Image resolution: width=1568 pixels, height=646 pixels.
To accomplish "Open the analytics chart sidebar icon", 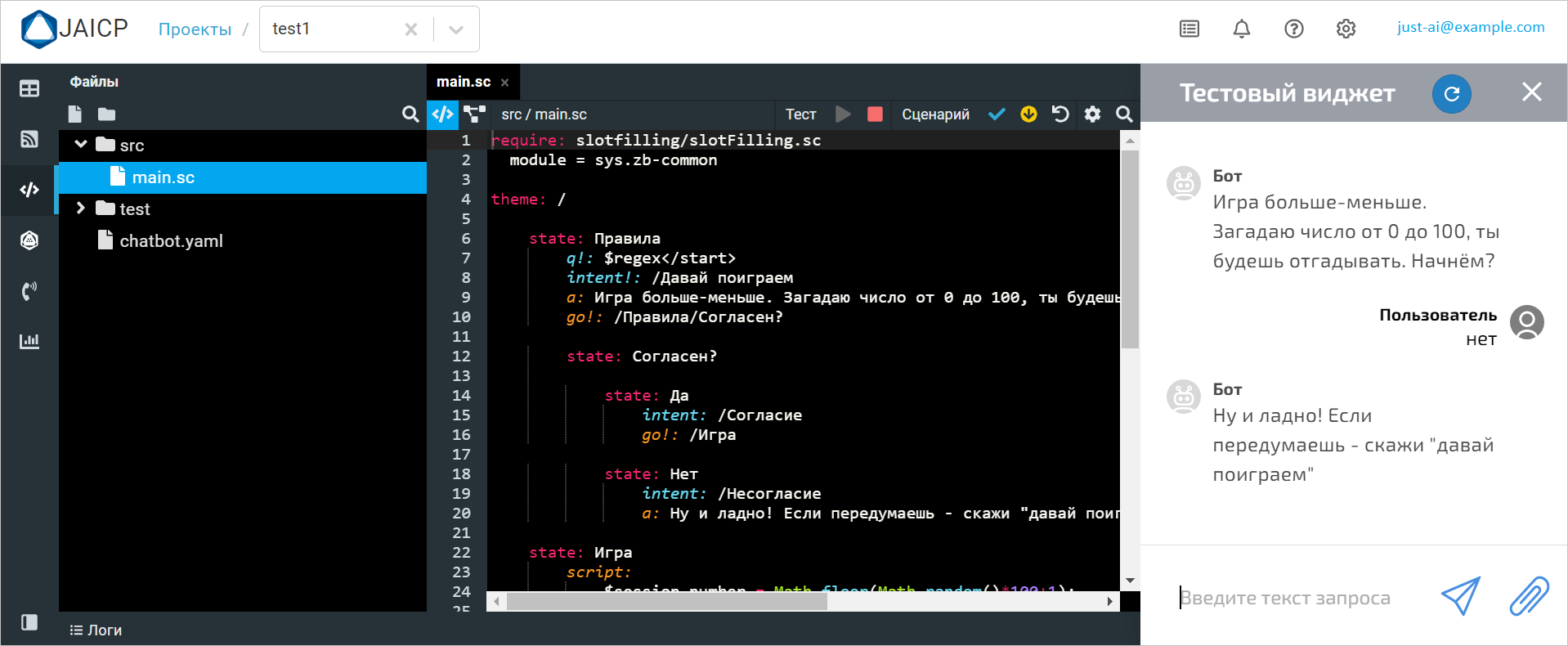I will point(29,341).
